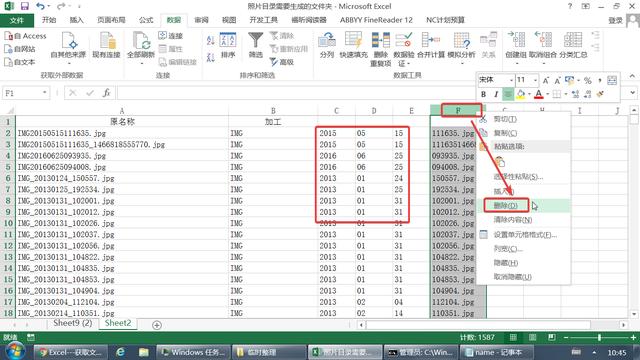Select 清除内容(N) in context menu
Screen dimensions: 640x360
click(513, 220)
